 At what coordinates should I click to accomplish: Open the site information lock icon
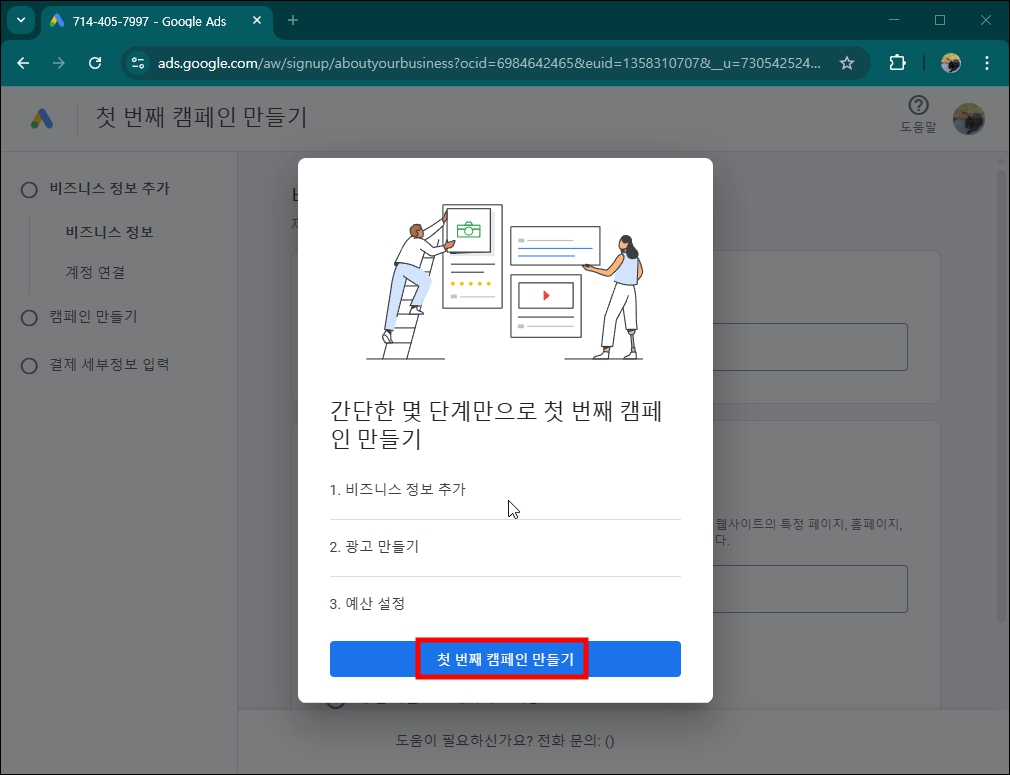pyautogui.click(x=136, y=62)
